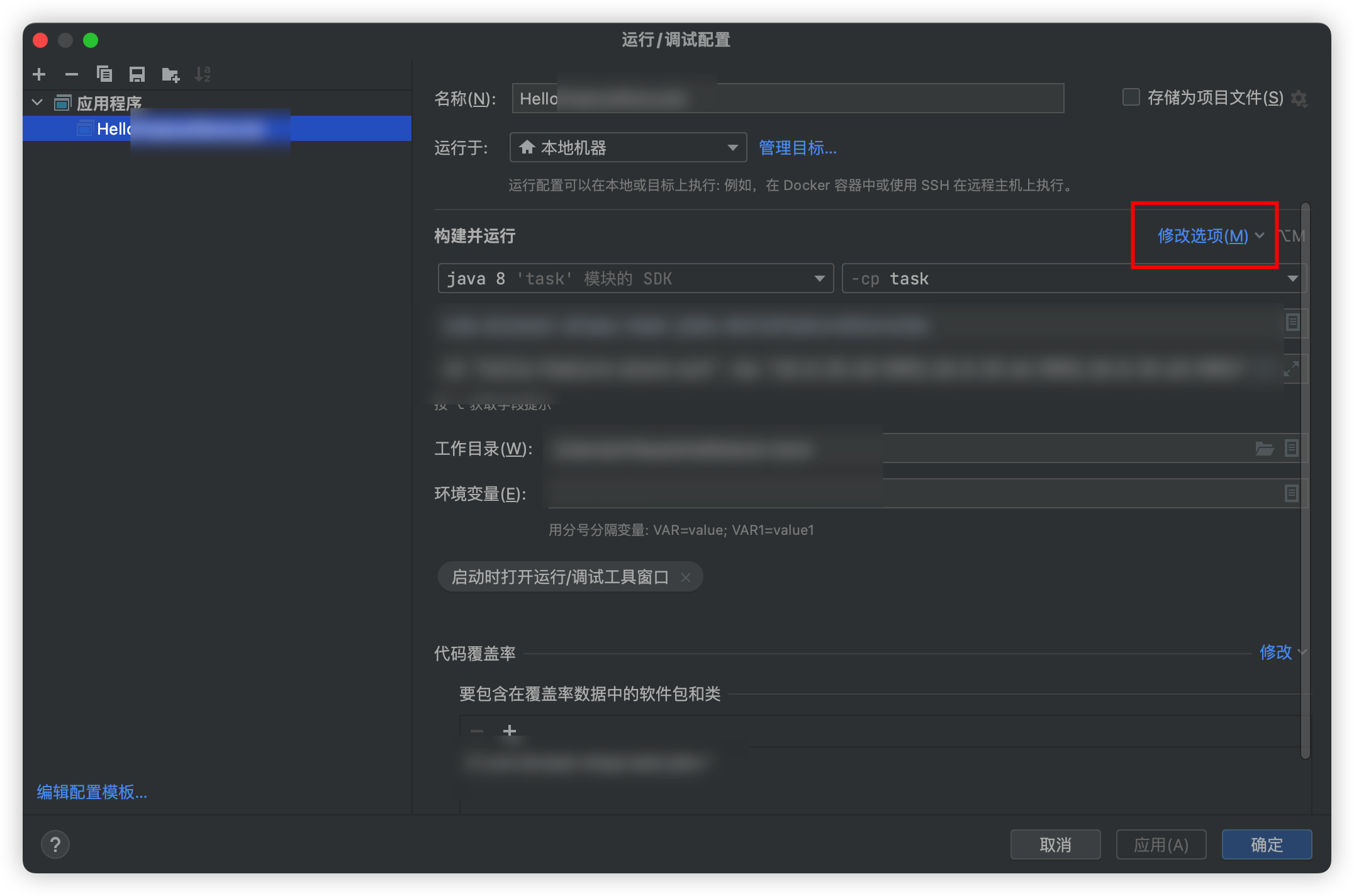
Task: Move configuration into a new folder
Action: [x=170, y=75]
